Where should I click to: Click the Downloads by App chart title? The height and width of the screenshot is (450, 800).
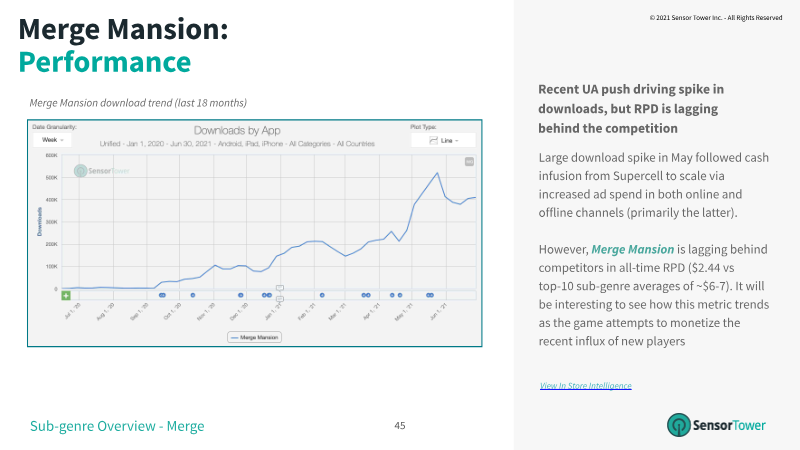click(x=237, y=131)
